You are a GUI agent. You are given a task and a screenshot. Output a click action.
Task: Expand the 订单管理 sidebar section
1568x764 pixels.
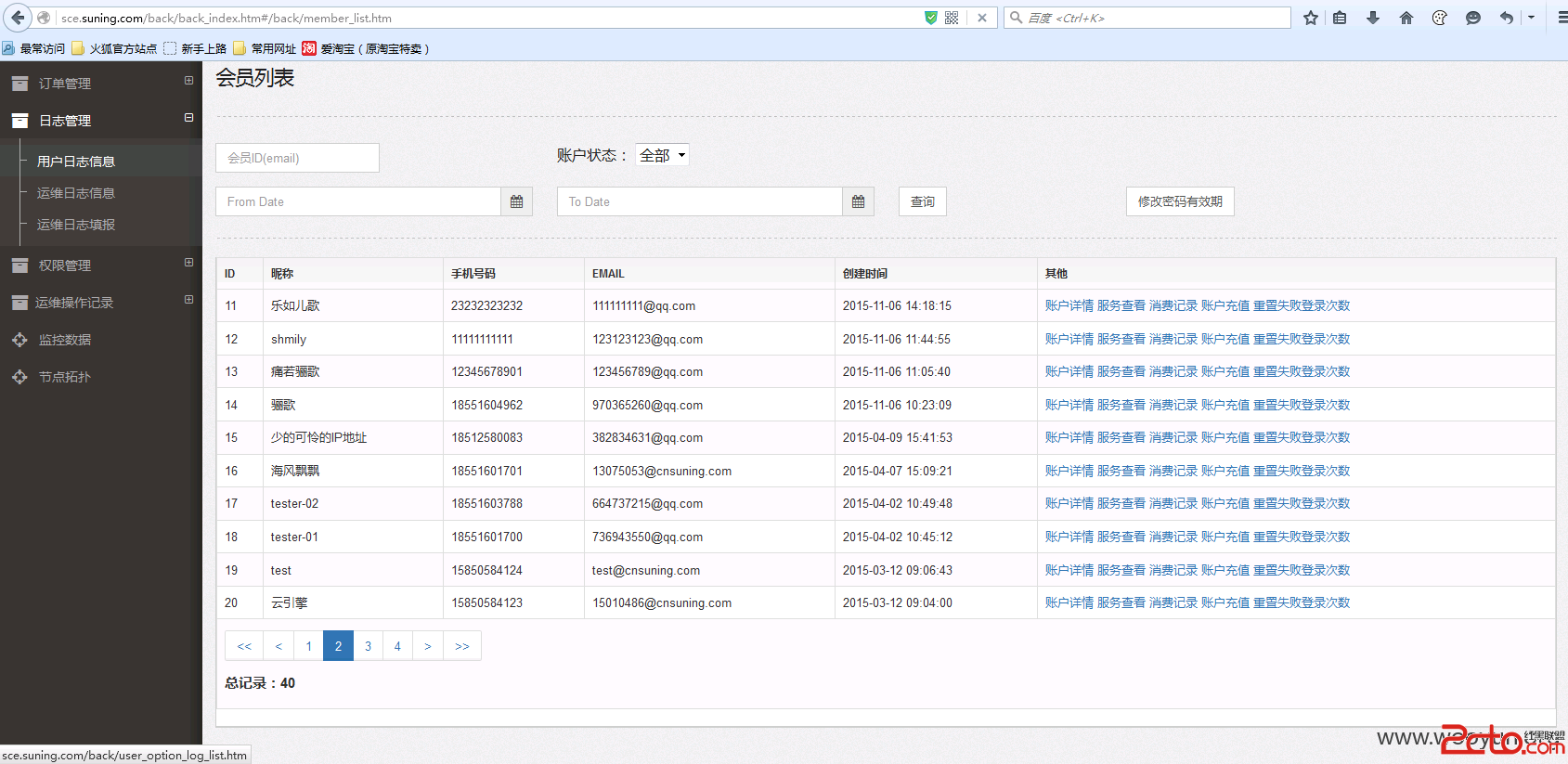pyautogui.click(x=189, y=81)
